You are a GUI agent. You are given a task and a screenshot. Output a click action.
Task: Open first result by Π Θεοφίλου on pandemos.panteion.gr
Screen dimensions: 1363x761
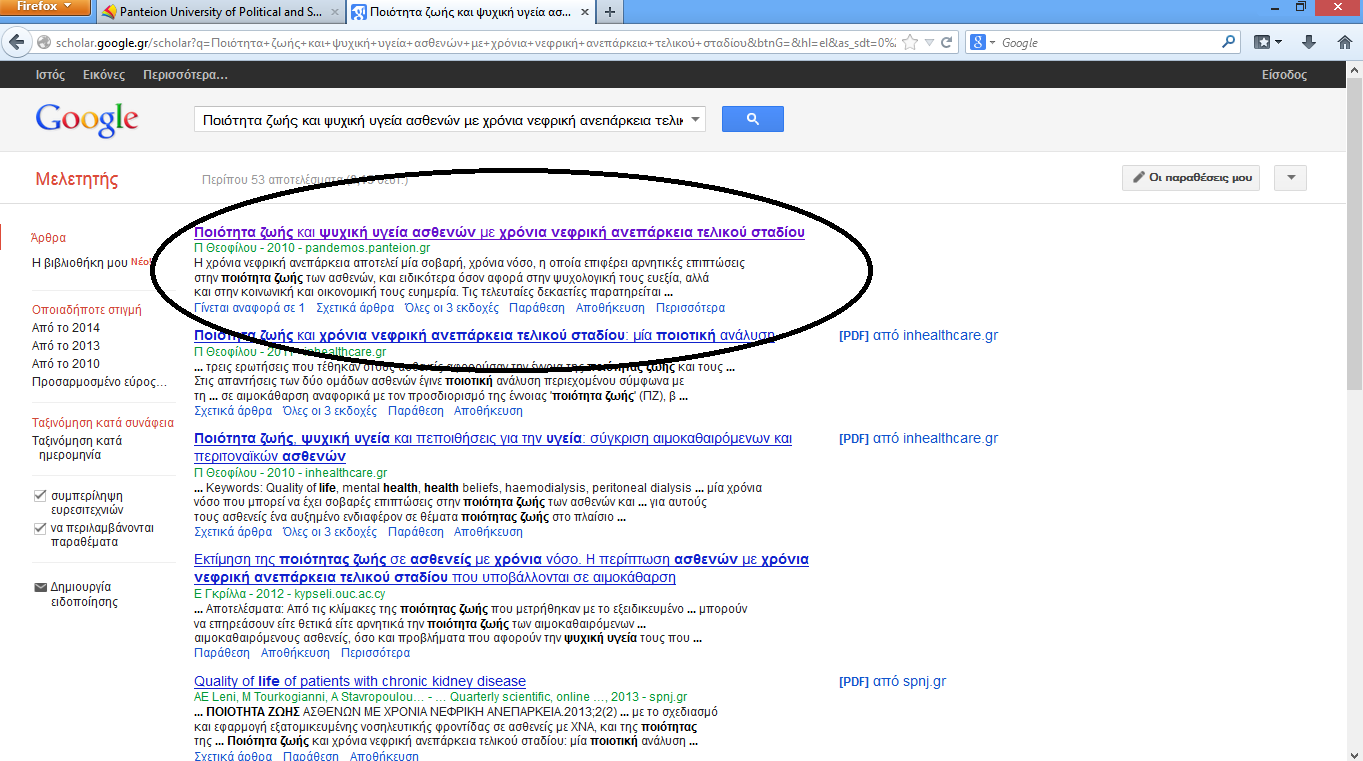click(499, 232)
